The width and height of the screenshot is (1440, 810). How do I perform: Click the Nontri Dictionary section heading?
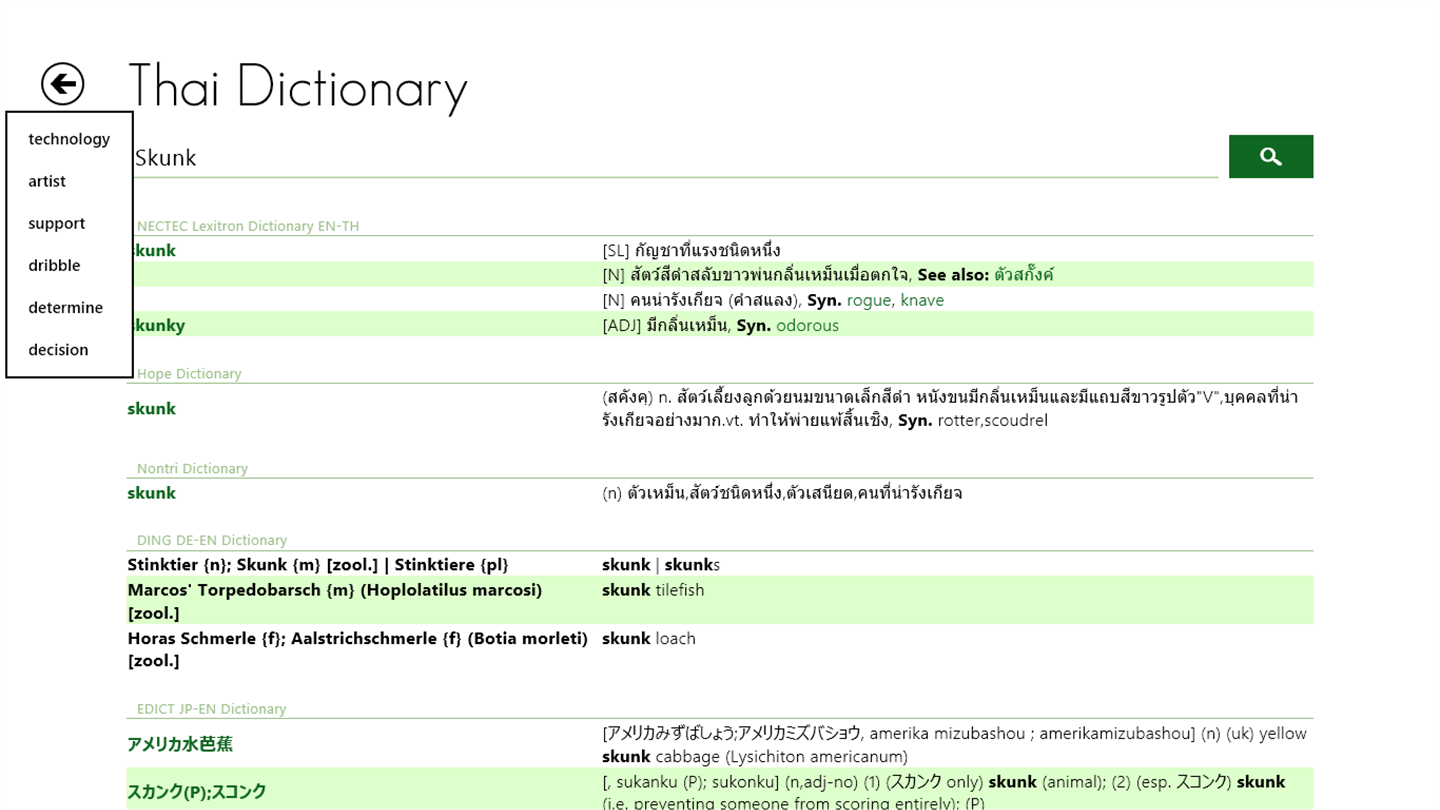pos(192,468)
